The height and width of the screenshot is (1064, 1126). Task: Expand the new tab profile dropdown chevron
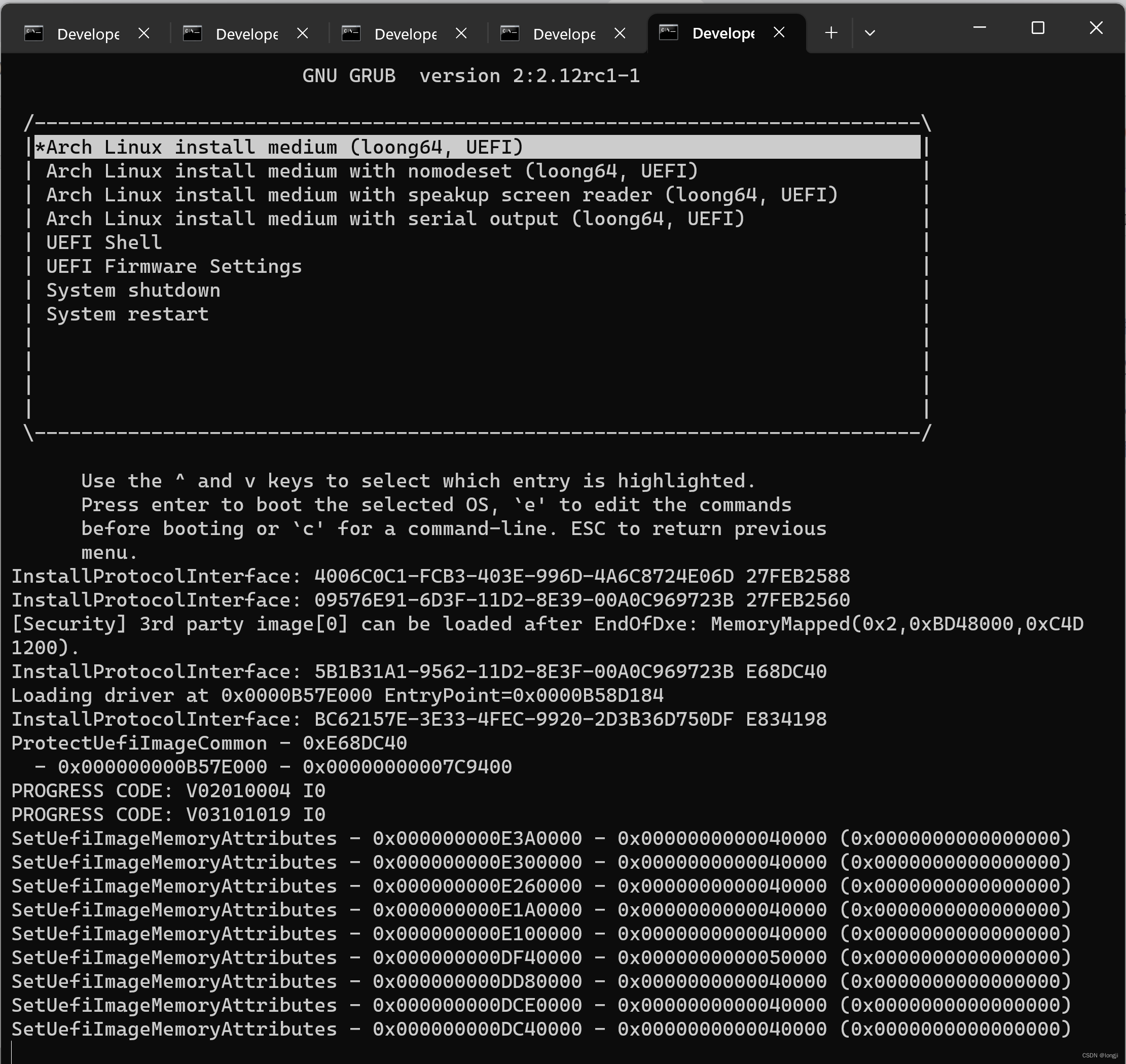tap(870, 33)
